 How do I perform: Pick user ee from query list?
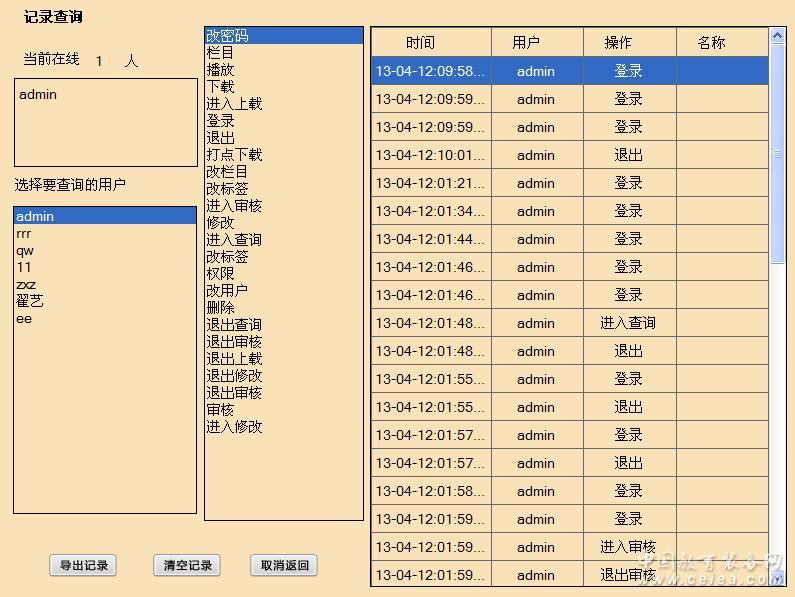[x=24, y=318]
